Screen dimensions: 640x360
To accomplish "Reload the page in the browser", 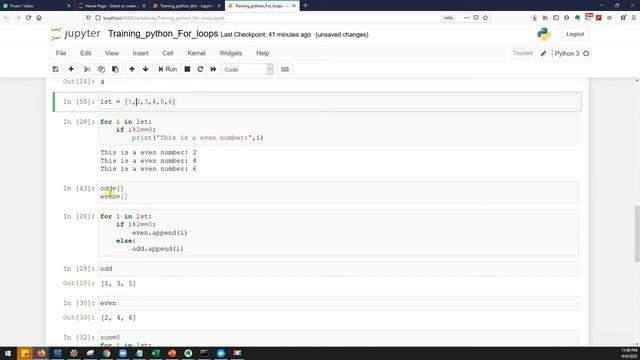I will (x=28, y=18).
